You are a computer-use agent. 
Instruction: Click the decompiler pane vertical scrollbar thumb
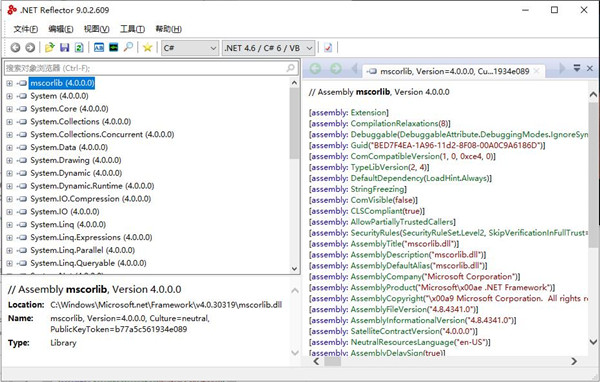coord(593,174)
